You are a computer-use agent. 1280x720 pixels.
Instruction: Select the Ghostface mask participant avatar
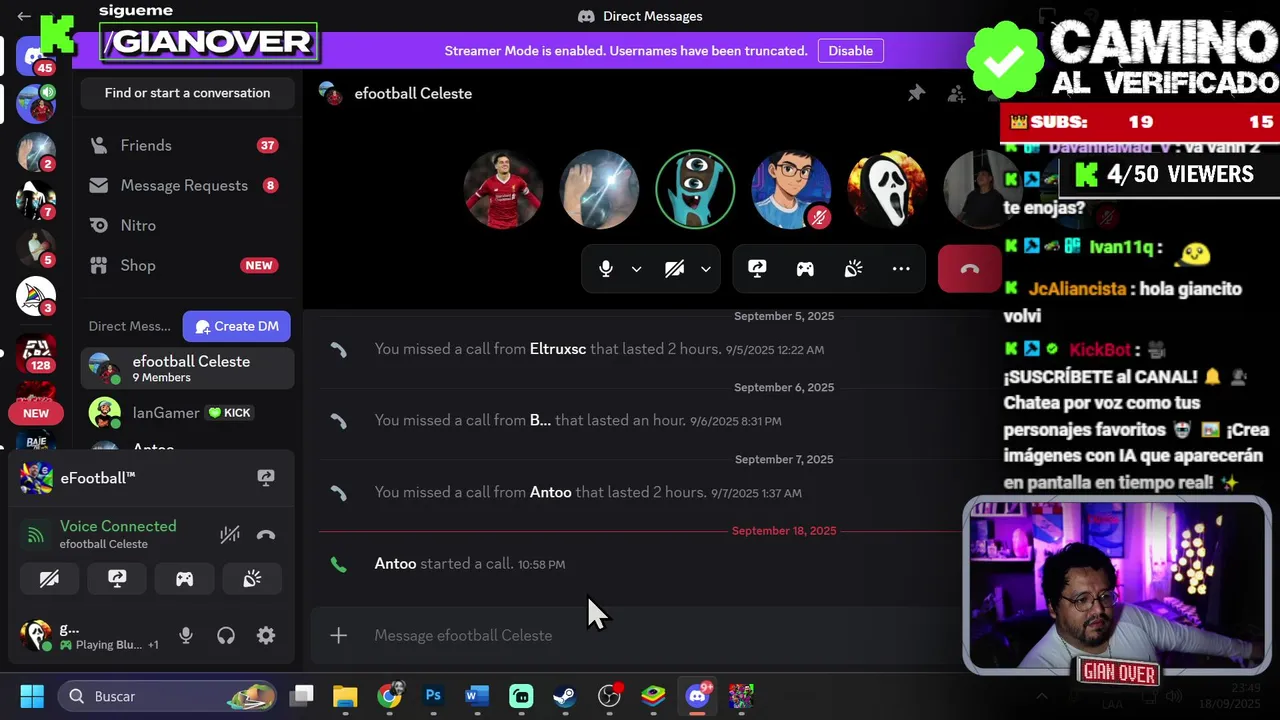pos(887,189)
